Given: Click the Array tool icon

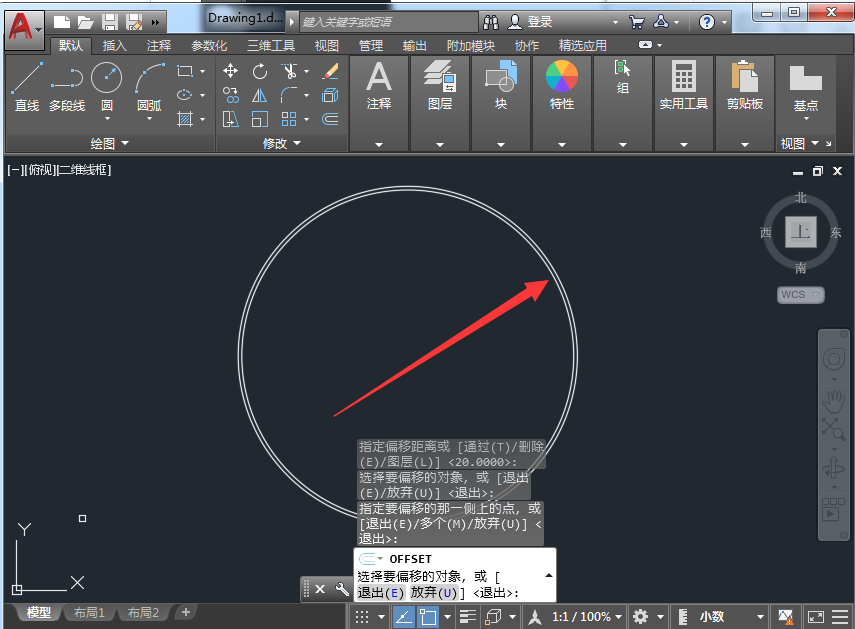Looking at the screenshot, I should coord(289,119).
